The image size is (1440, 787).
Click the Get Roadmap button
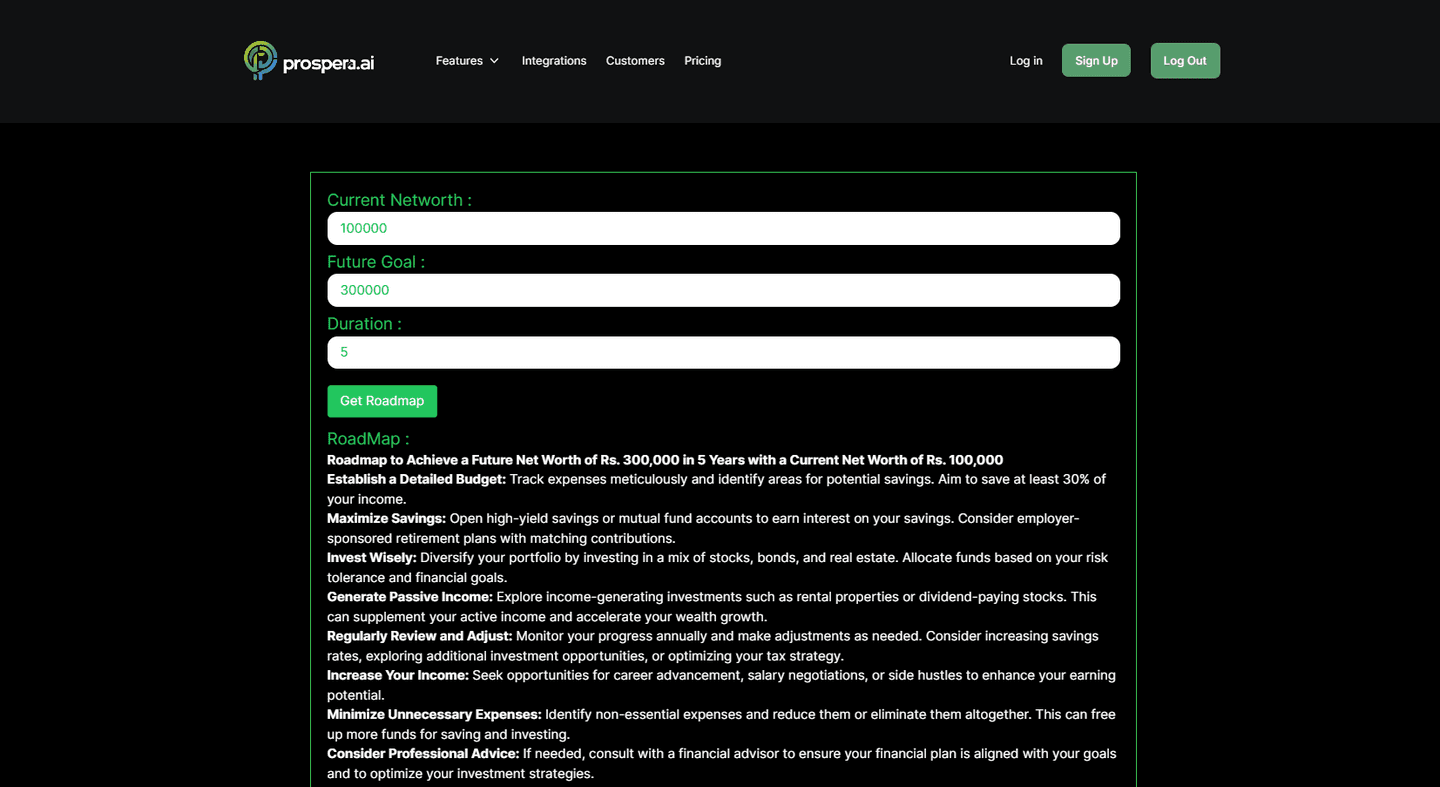point(382,401)
